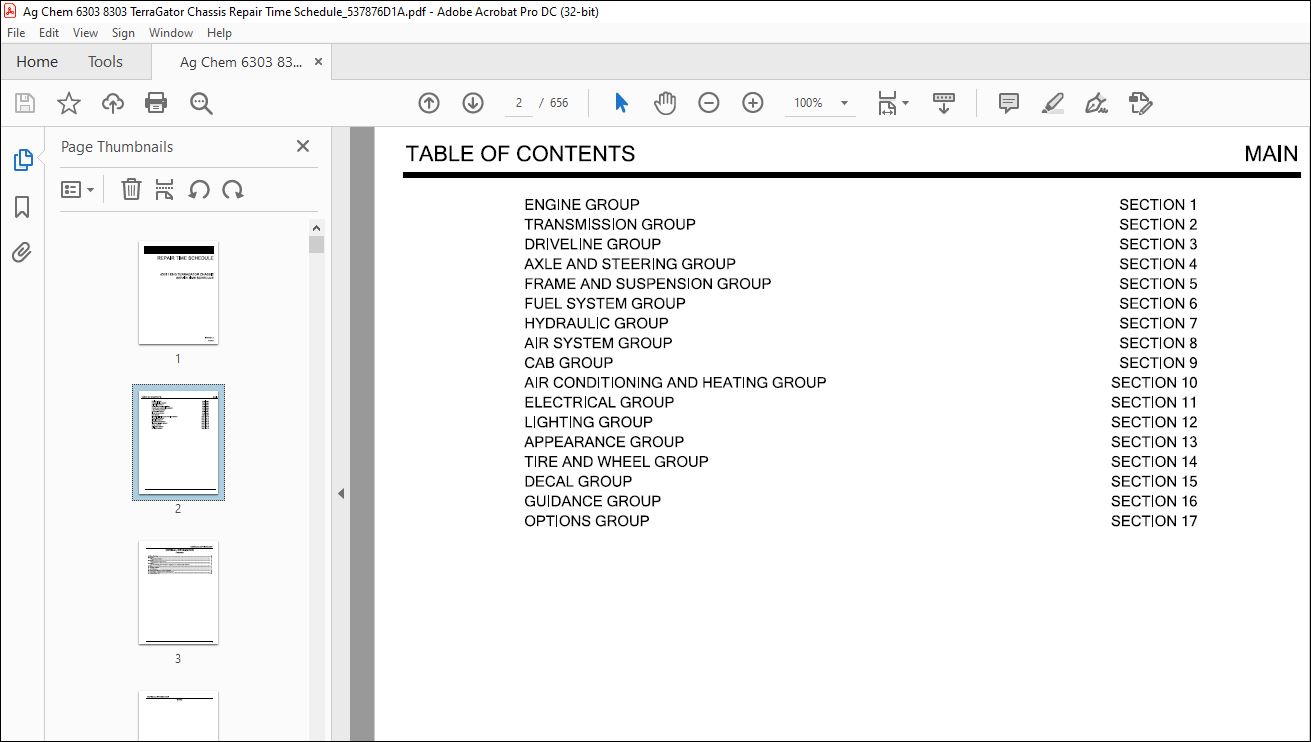The width and height of the screenshot is (1311, 742).
Task: Click FRAME AND SUSPENSION GROUP entry
Action: [x=648, y=284]
